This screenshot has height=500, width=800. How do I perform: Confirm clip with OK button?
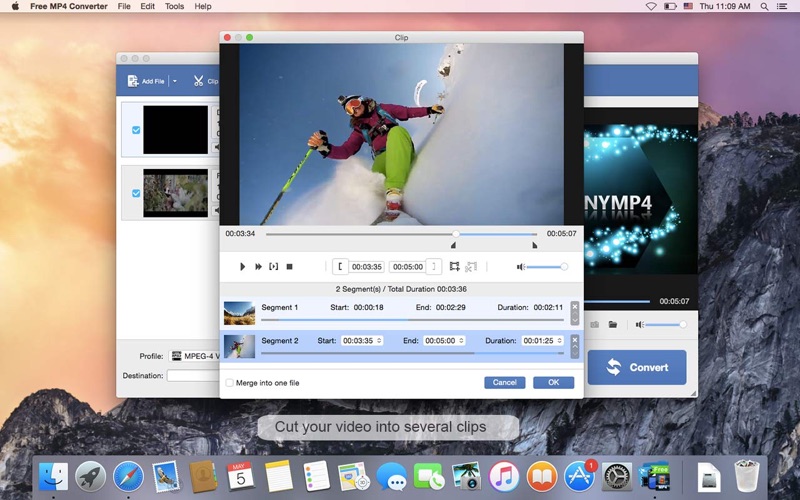point(554,383)
